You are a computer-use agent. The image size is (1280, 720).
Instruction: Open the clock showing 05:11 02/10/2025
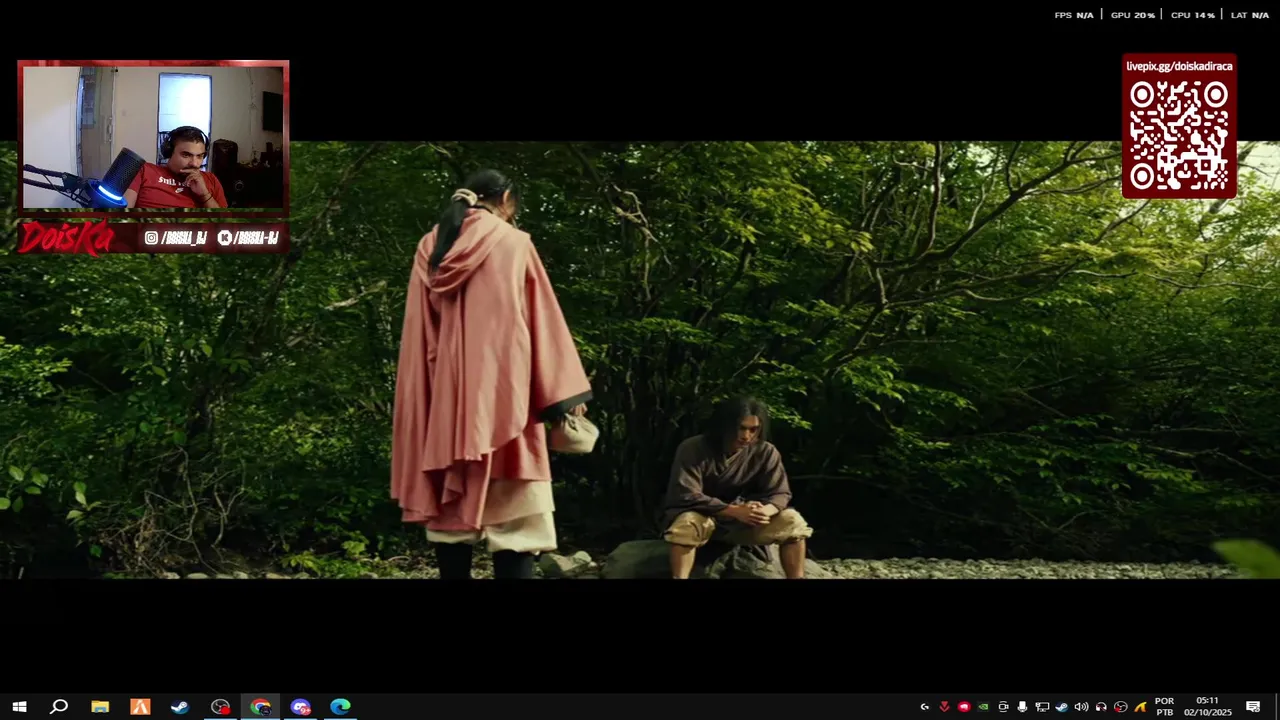(1208, 707)
